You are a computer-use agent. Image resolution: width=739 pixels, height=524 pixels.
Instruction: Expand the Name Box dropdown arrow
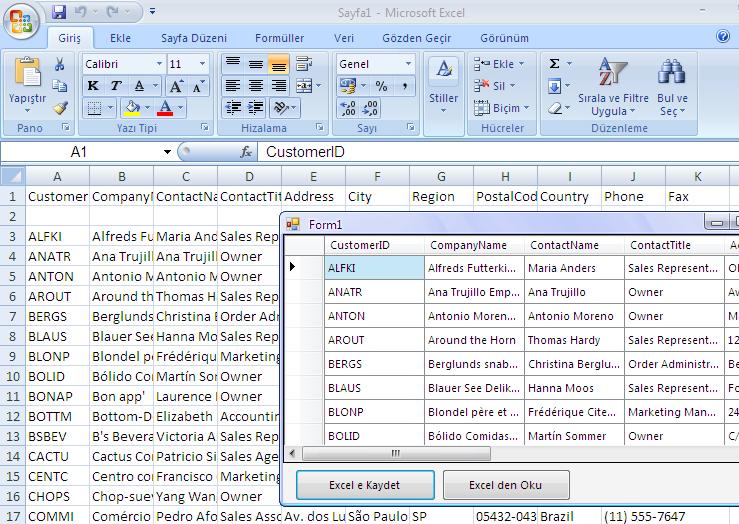[167, 152]
